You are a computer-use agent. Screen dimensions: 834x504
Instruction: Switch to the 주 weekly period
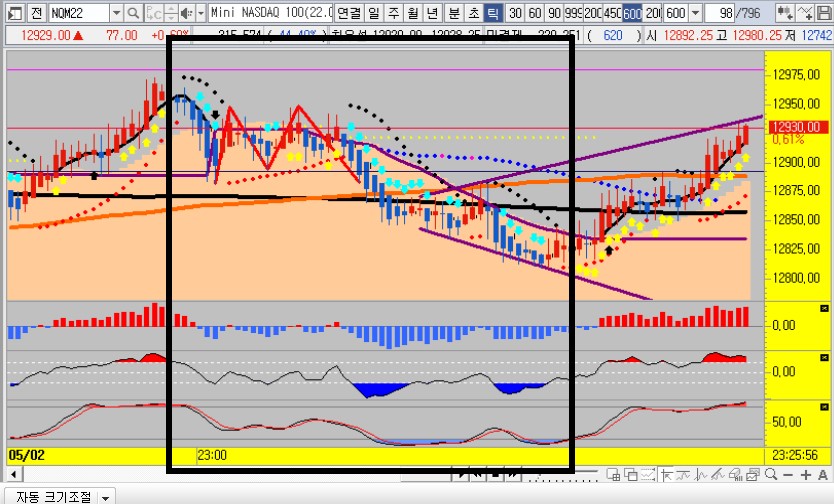click(393, 13)
